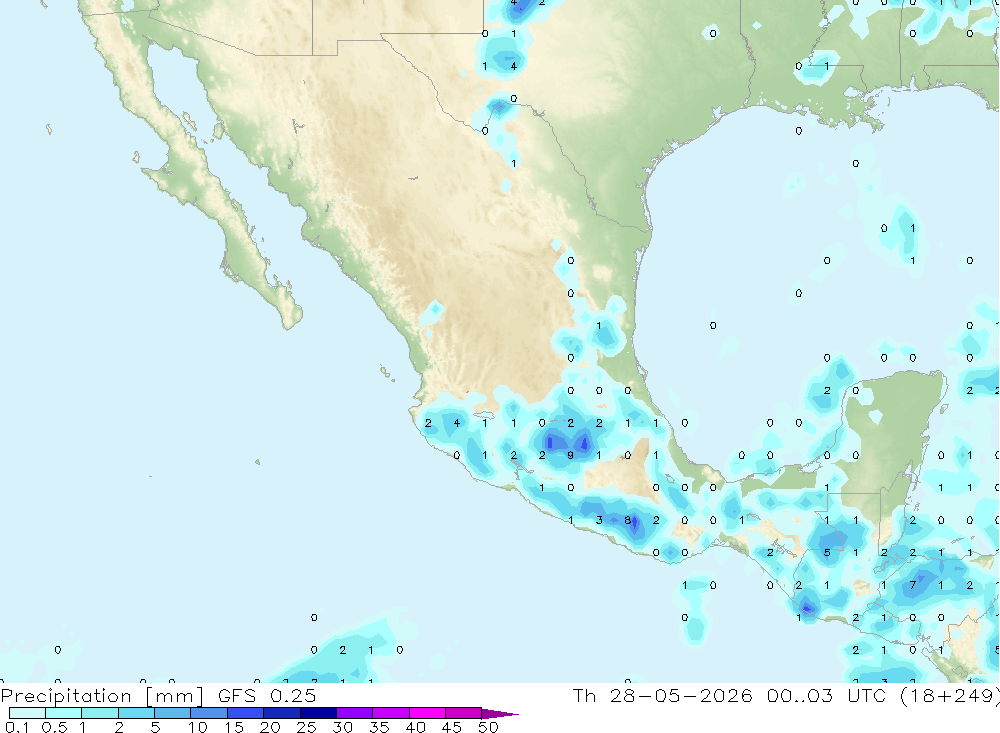Click the legend label "25"

pos(307,727)
